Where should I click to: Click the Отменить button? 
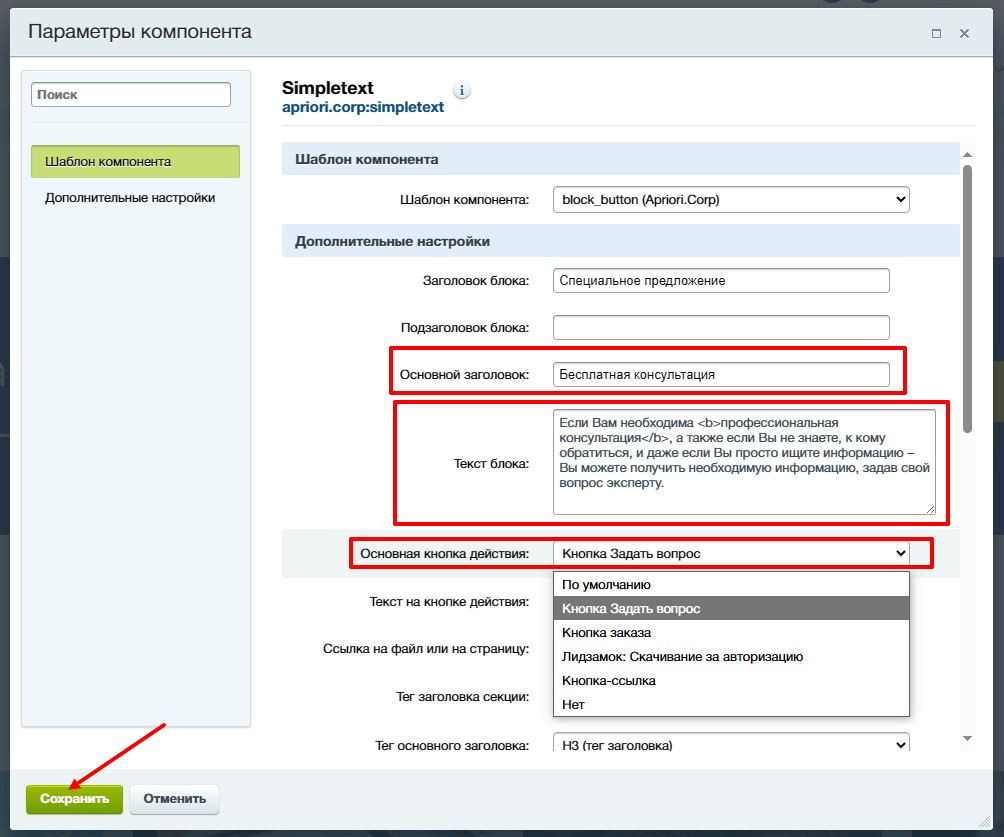coord(174,799)
